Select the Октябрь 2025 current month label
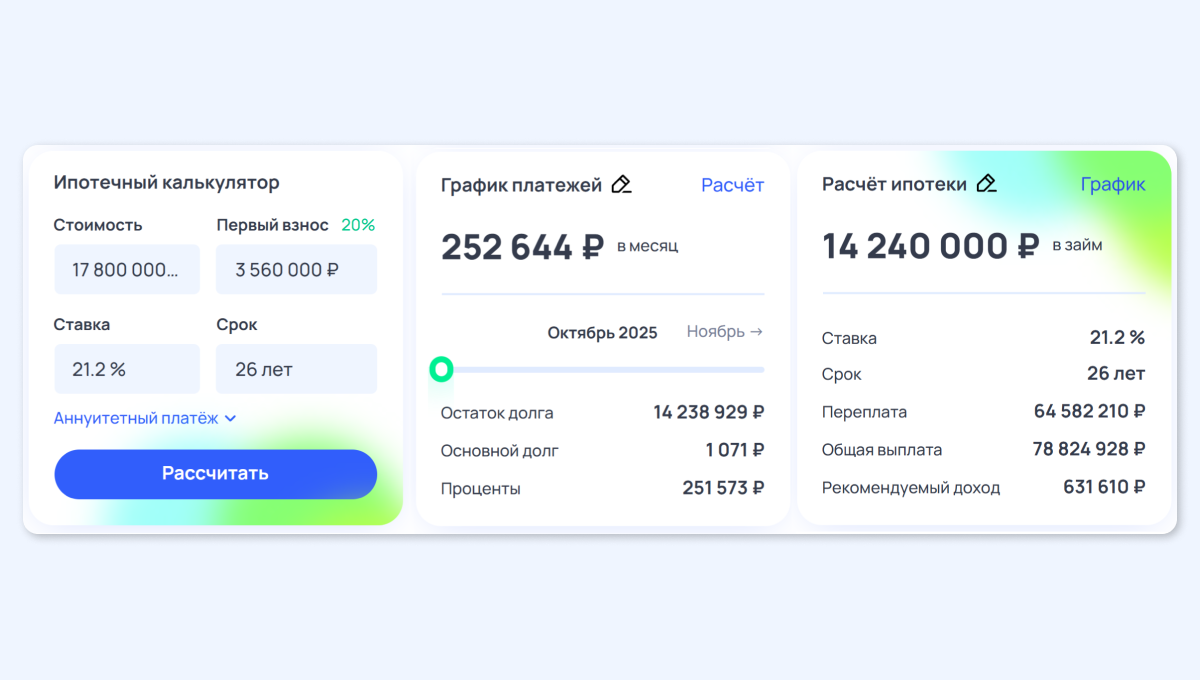 [602, 333]
